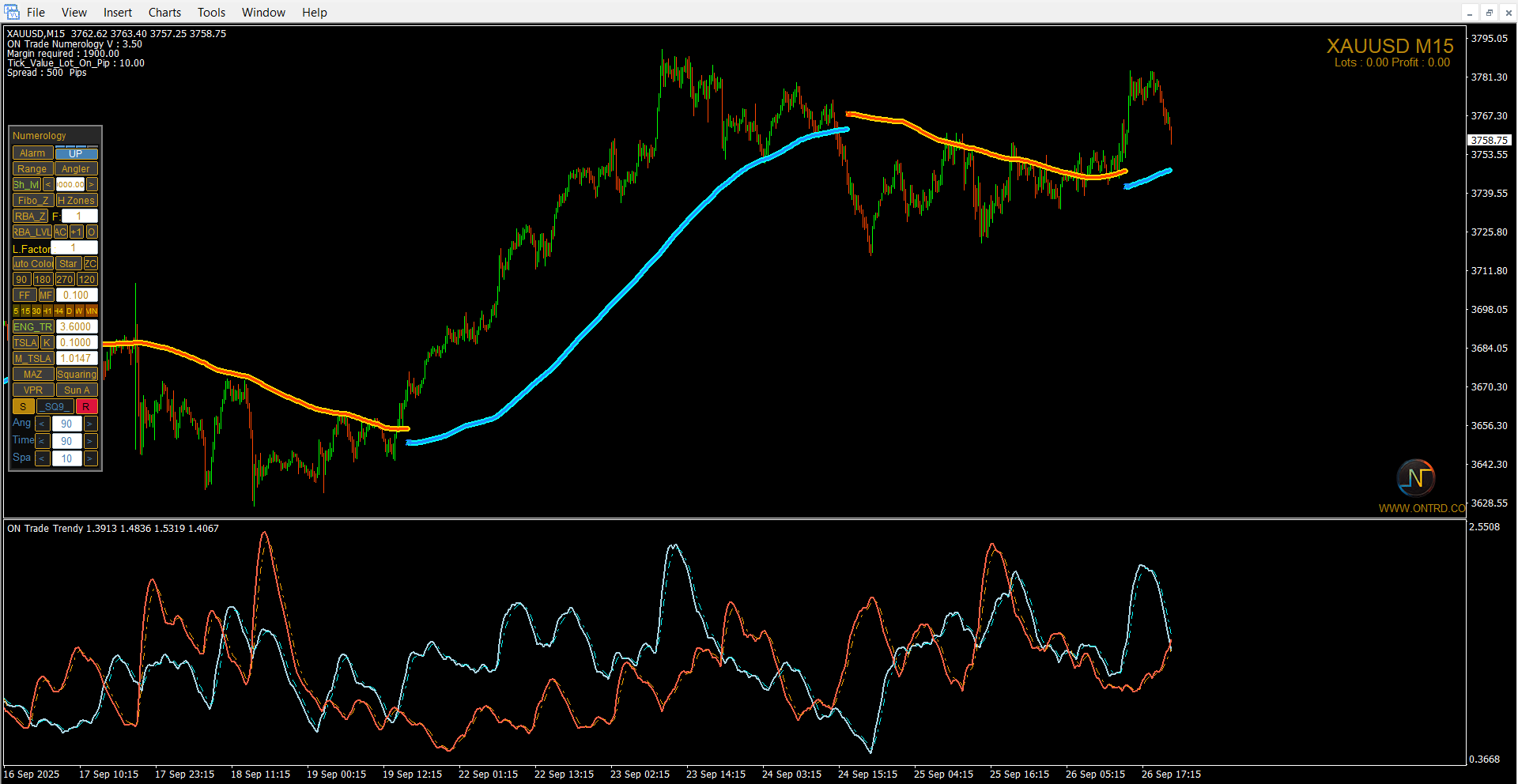Image resolution: width=1518 pixels, height=784 pixels.
Task: Open the Tools menu
Action: [x=211, y=12]
